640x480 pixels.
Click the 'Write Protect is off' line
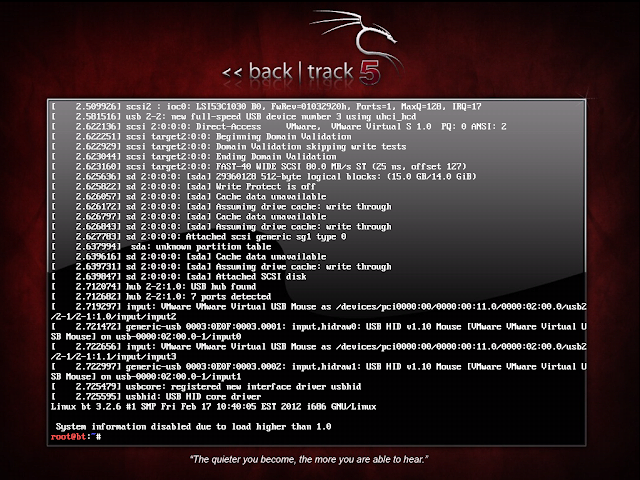click(x=183, y=187)
